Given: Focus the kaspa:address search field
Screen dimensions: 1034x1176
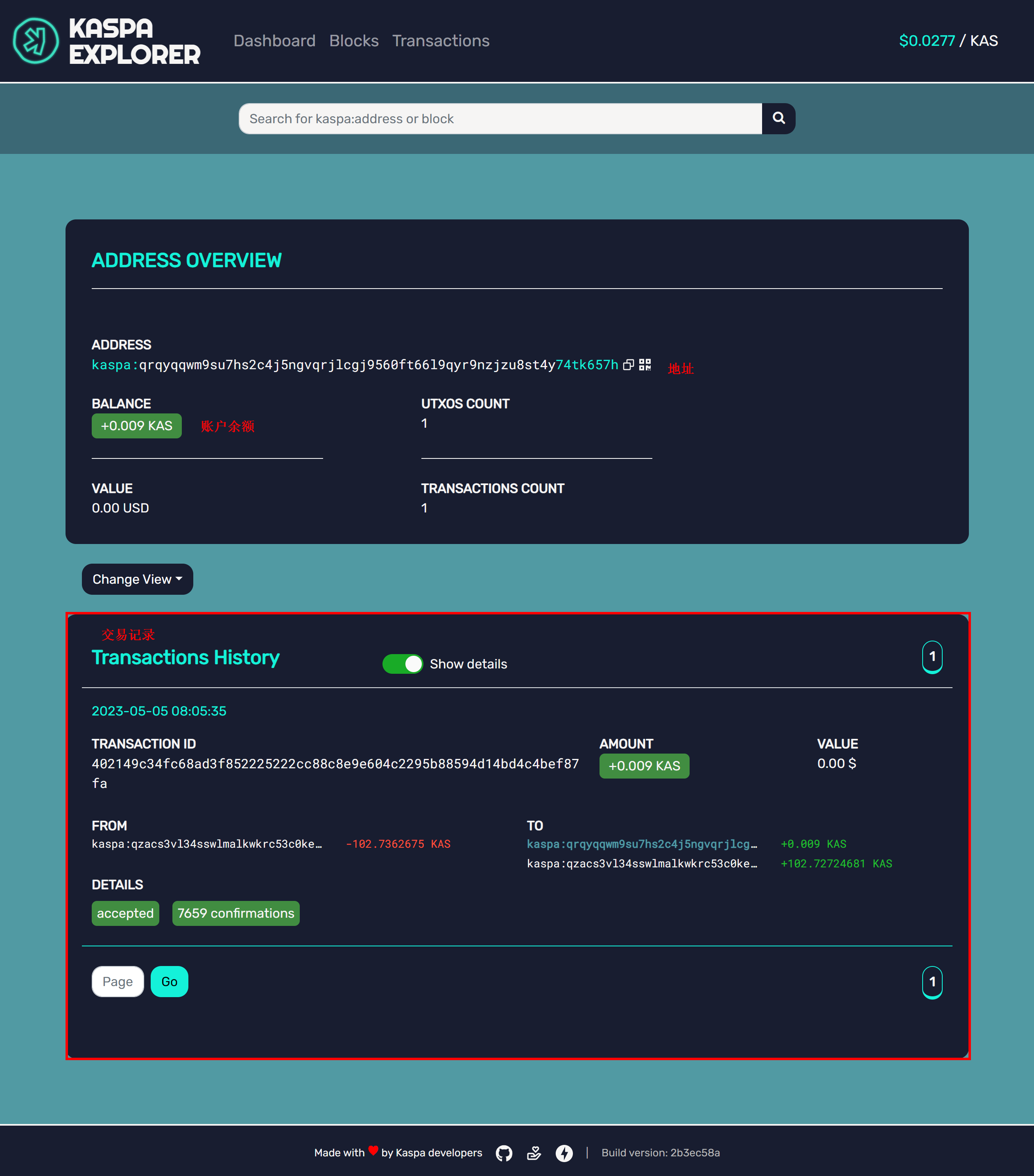Looking at the screenshot, I should click(x=500, y=119).
